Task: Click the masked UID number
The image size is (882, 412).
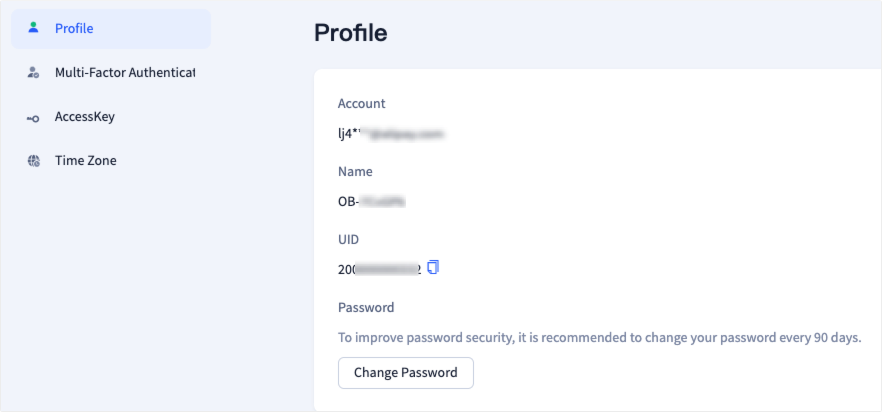Action: (x=379, y=269)
